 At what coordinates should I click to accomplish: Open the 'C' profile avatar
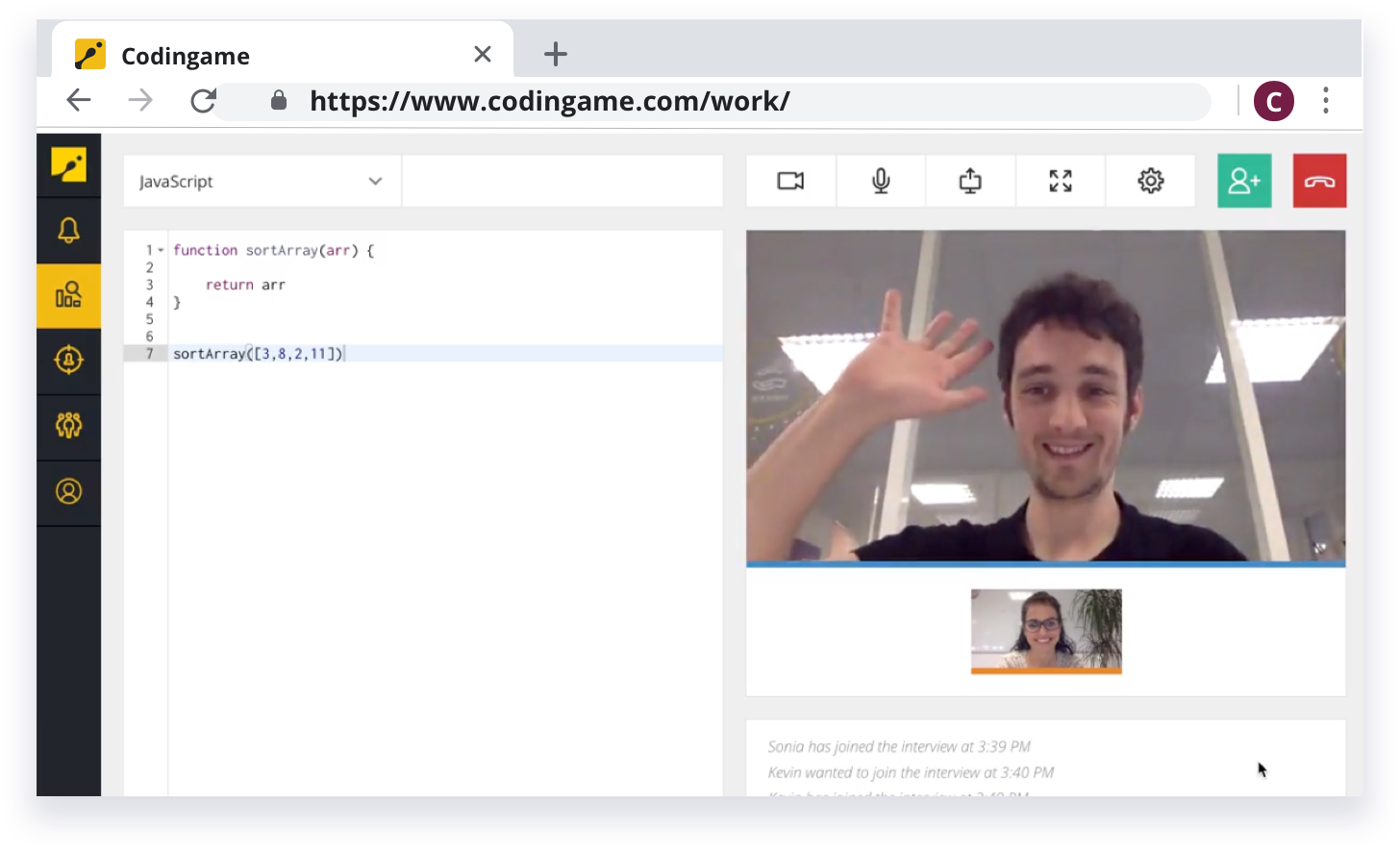(x=1274, y=101)
